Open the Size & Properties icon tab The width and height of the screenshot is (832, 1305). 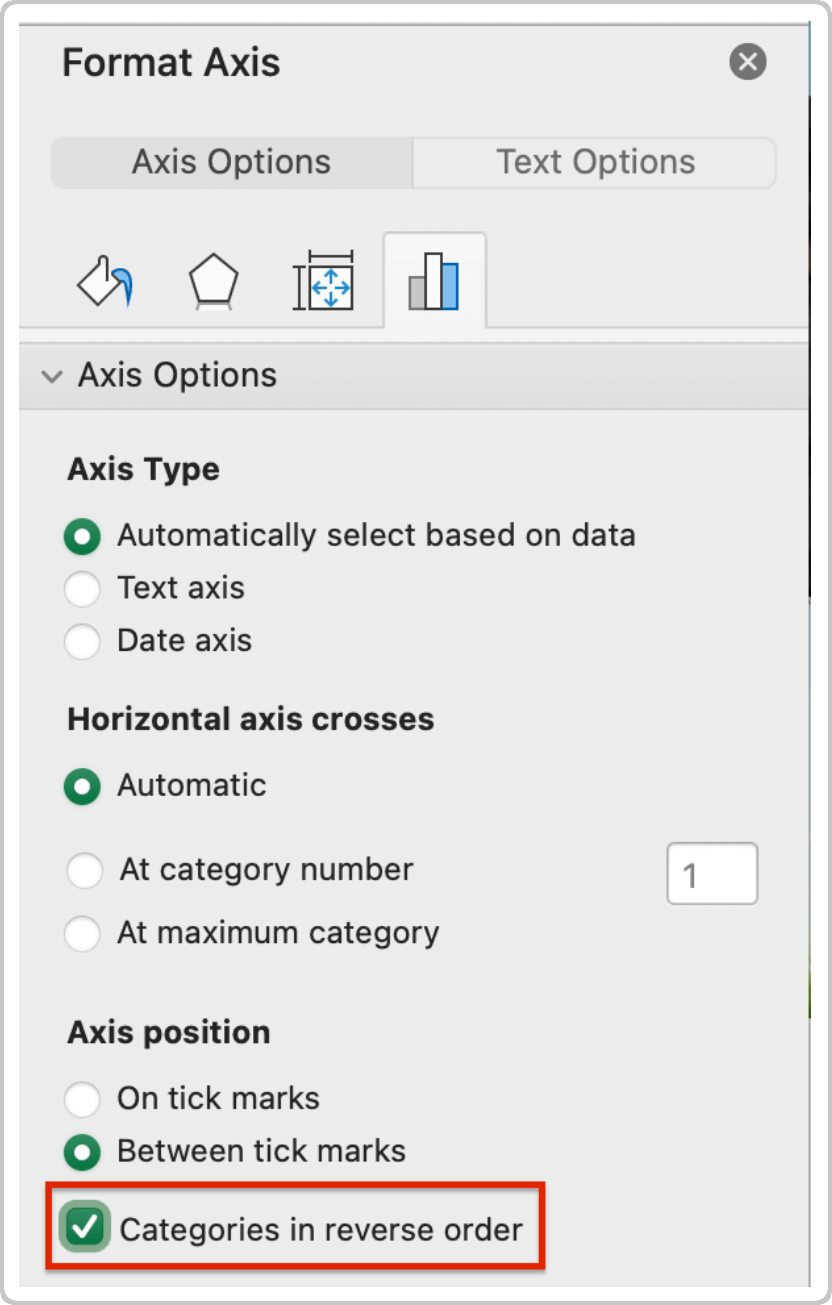(324, 281)
